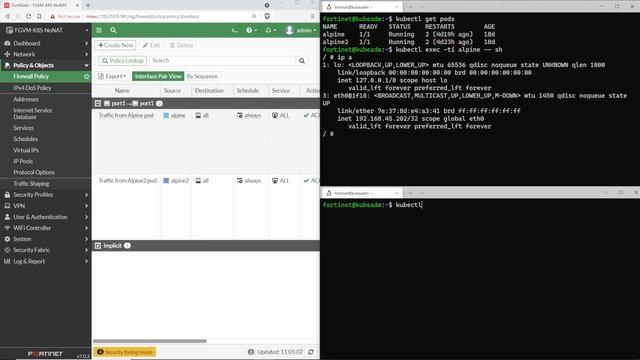The width and height of the screenshot is (640, 360).
Task: Open the browser menu icon
Action: pos(313,16)
